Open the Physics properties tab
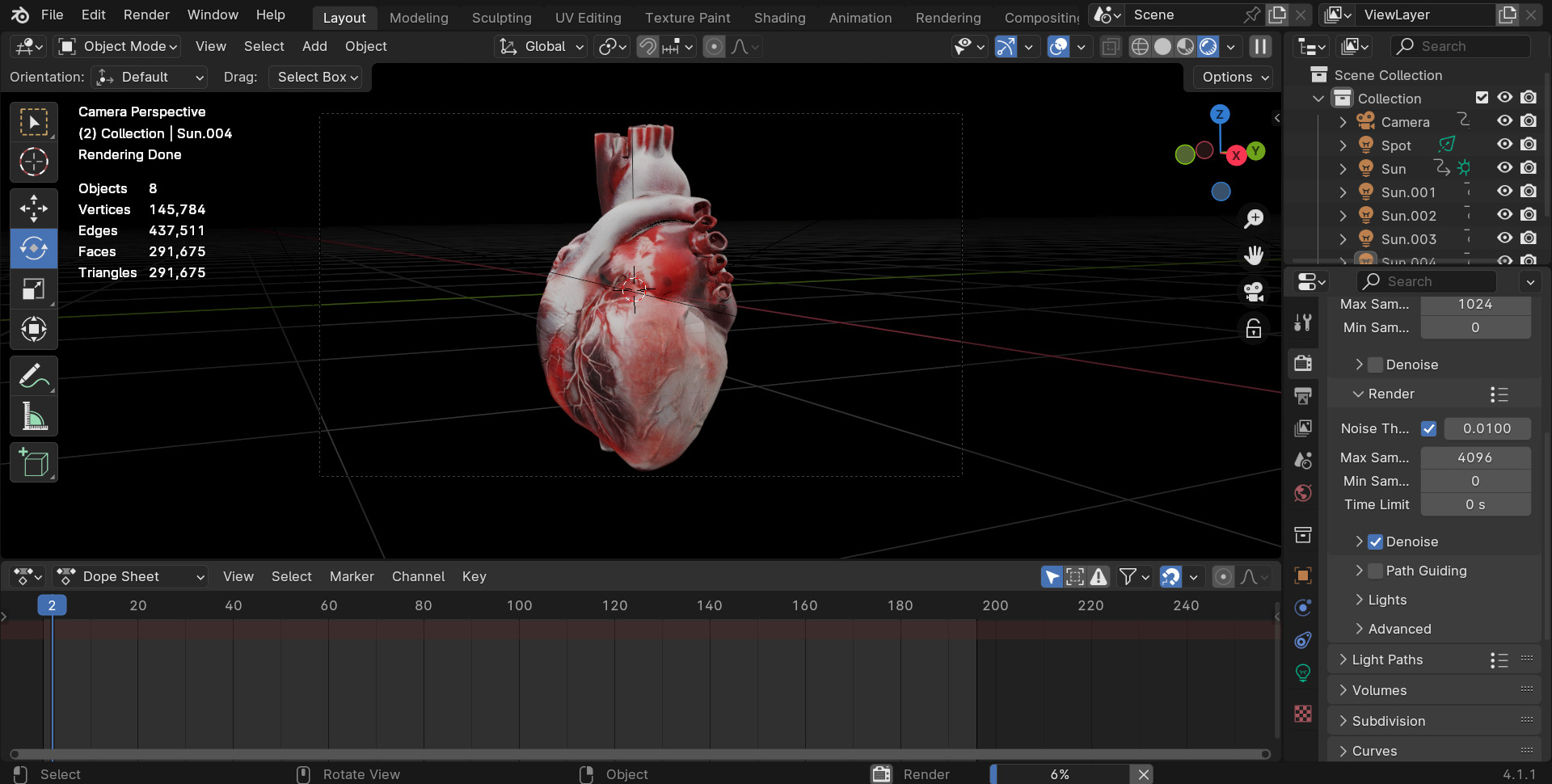The width and height of the screenshot is (1552, 784). [1303, 608]
